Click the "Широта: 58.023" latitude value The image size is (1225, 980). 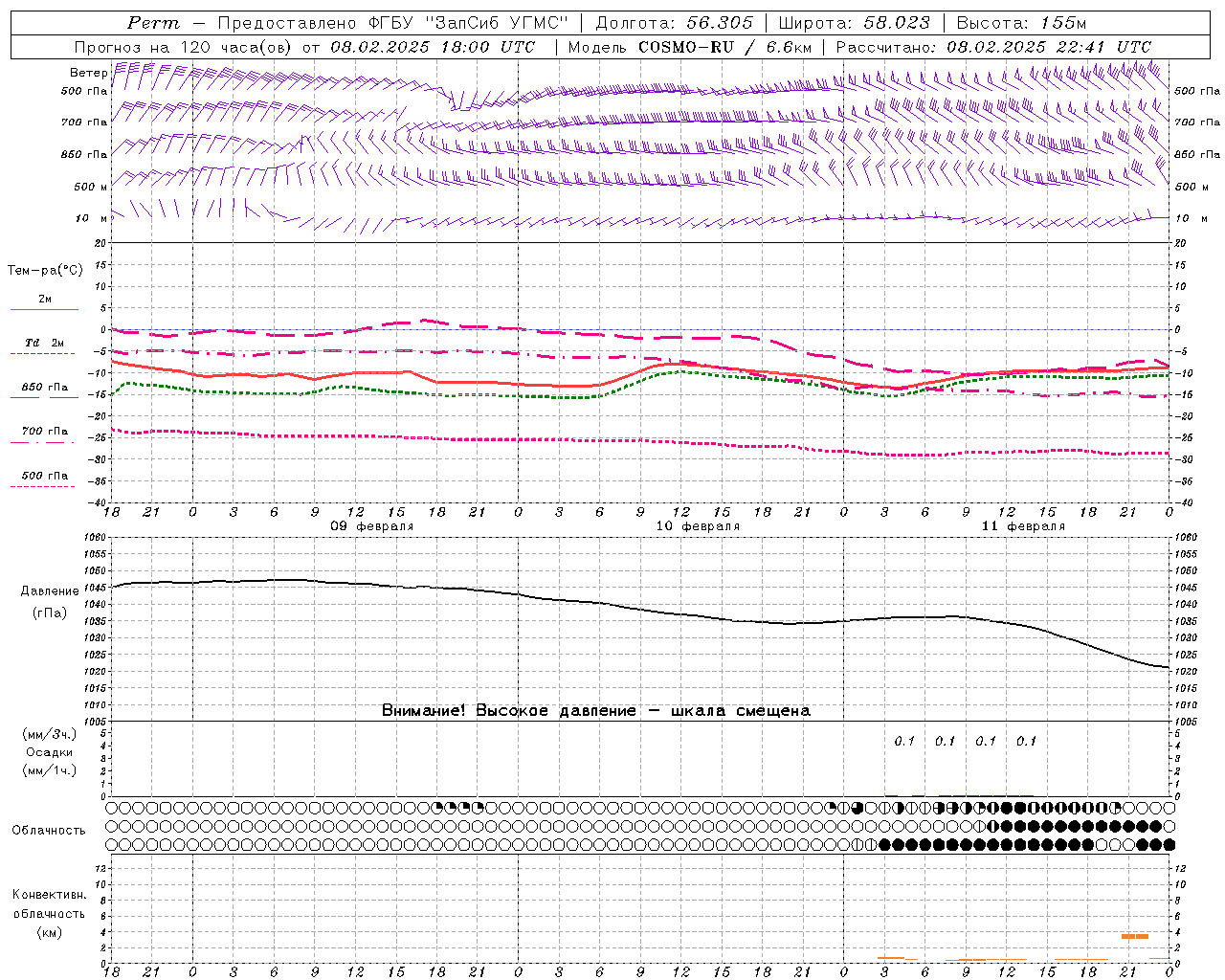tap(855, 23)
